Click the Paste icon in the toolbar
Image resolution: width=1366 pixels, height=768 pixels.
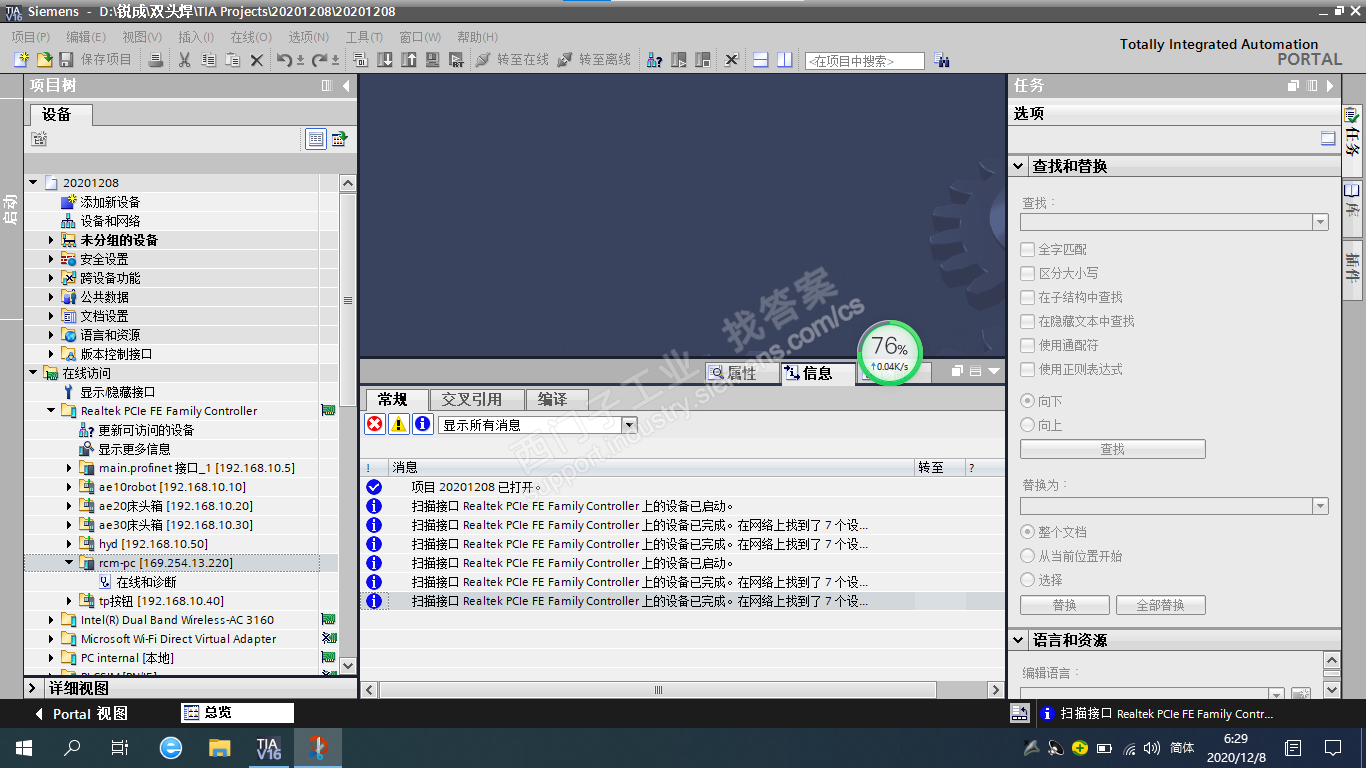[232, 60]
